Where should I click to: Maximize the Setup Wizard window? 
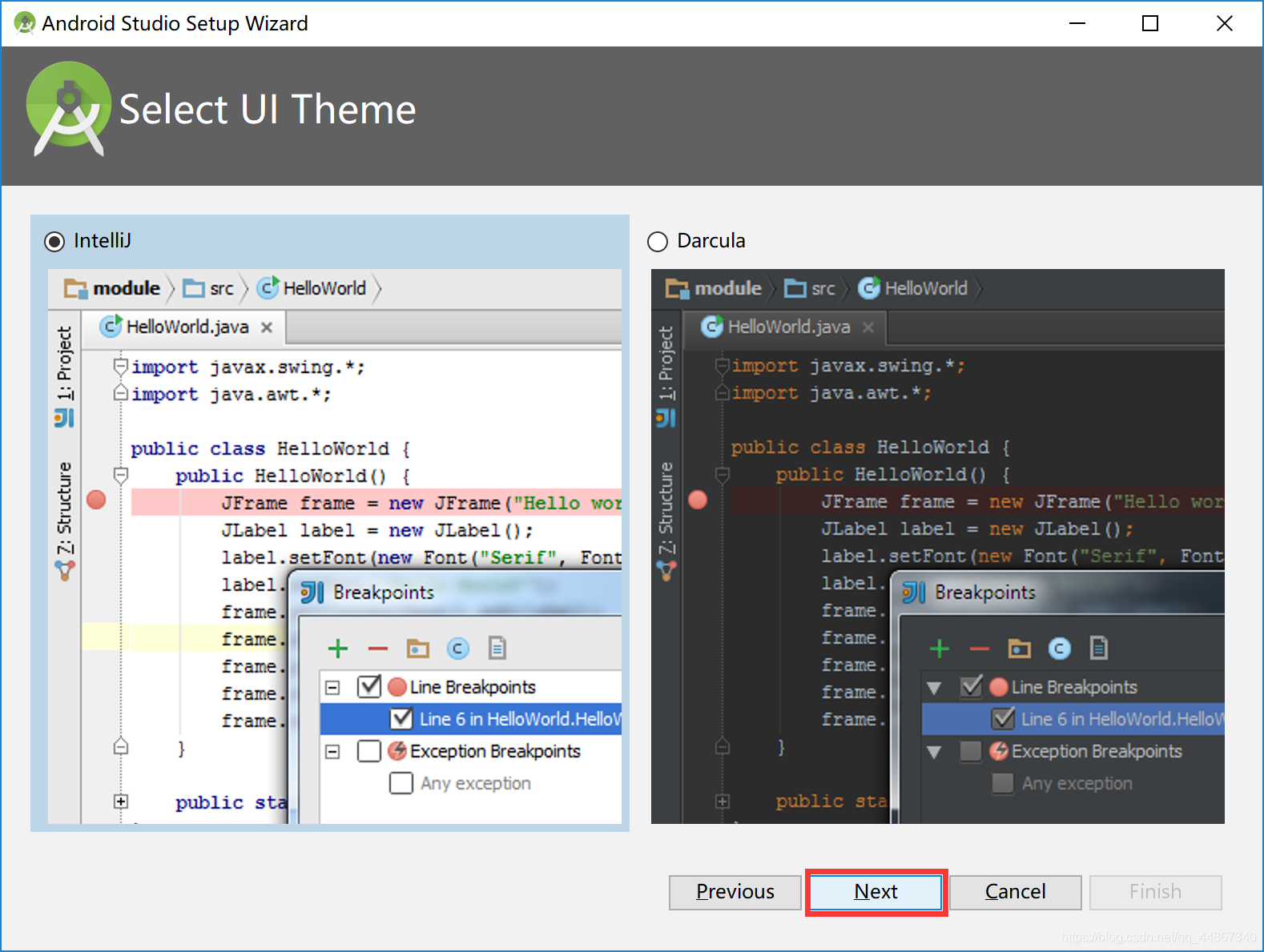[1150, 23]
